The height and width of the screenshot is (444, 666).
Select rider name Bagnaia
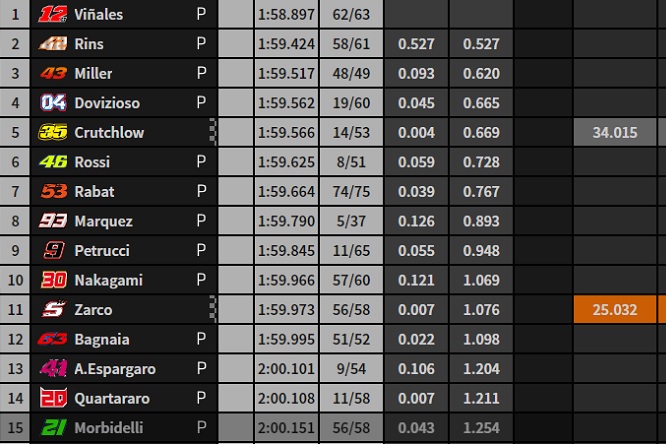click(102, 339)
